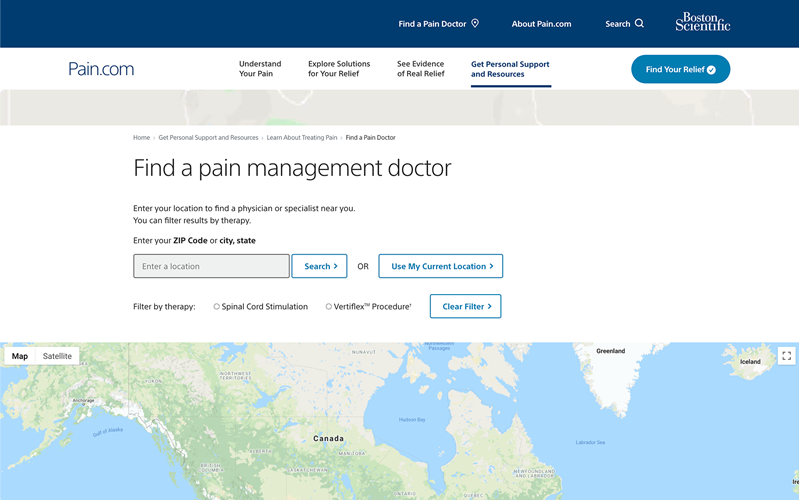Screen dimensions: 799x500
Task: Click the Pain.com logo
Action: point(101,69)
